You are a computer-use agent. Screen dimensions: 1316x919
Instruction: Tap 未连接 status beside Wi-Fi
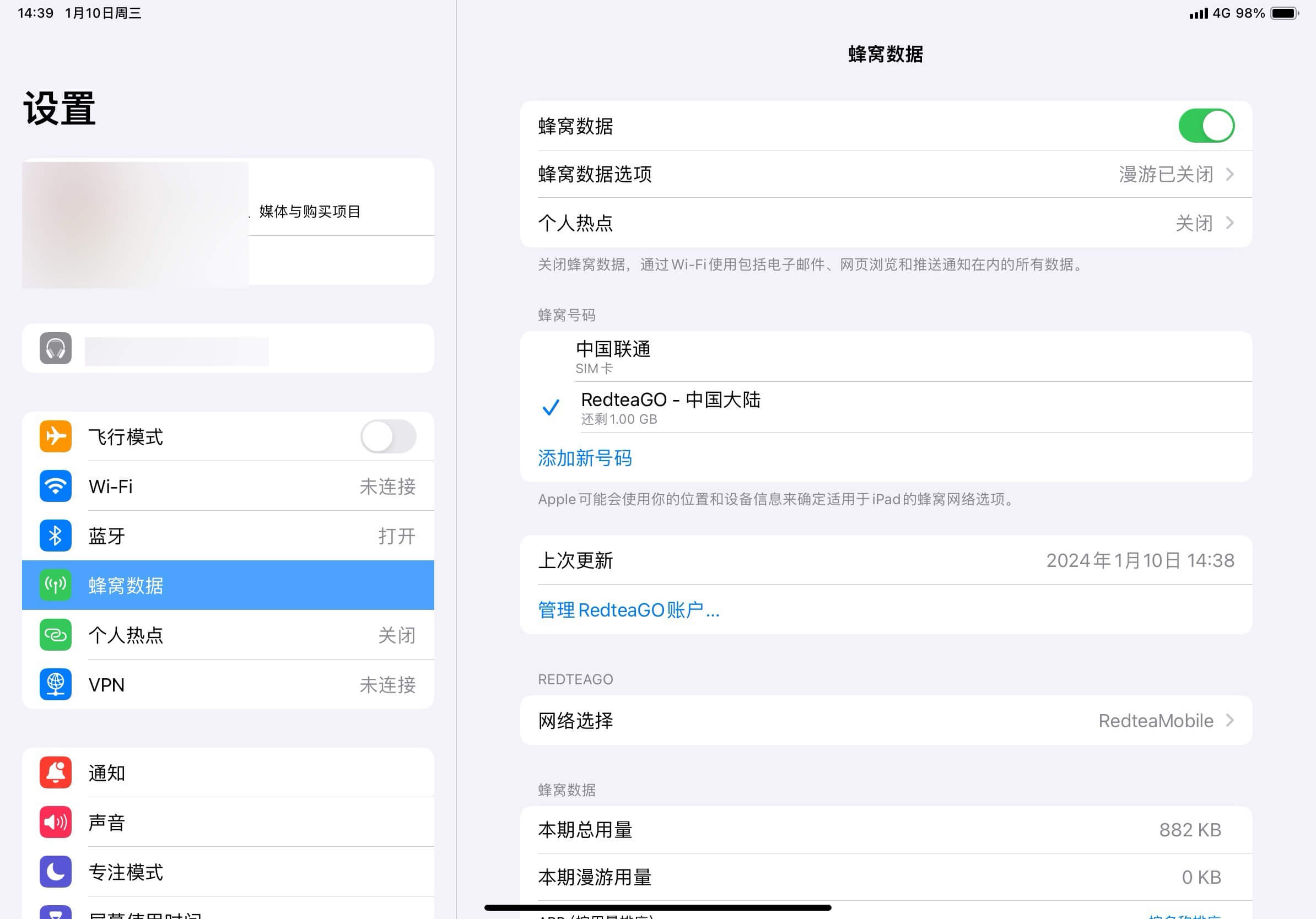[387, 486]
